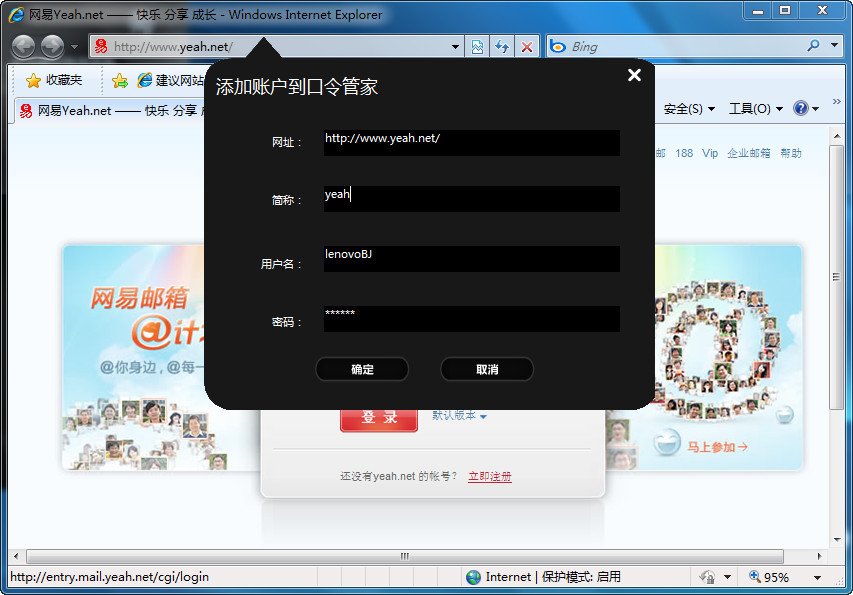Open the 安全(S) security dropdown
853x595 pixels.
[x=683, y=108]
